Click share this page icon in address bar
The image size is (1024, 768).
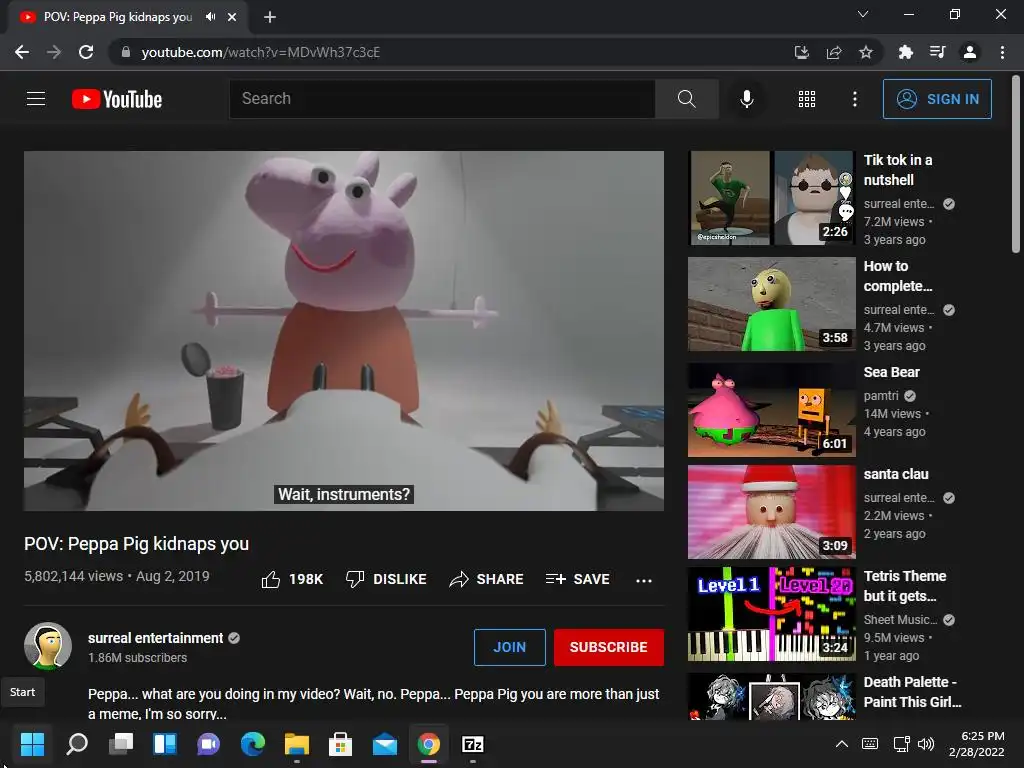pos(833,52)
